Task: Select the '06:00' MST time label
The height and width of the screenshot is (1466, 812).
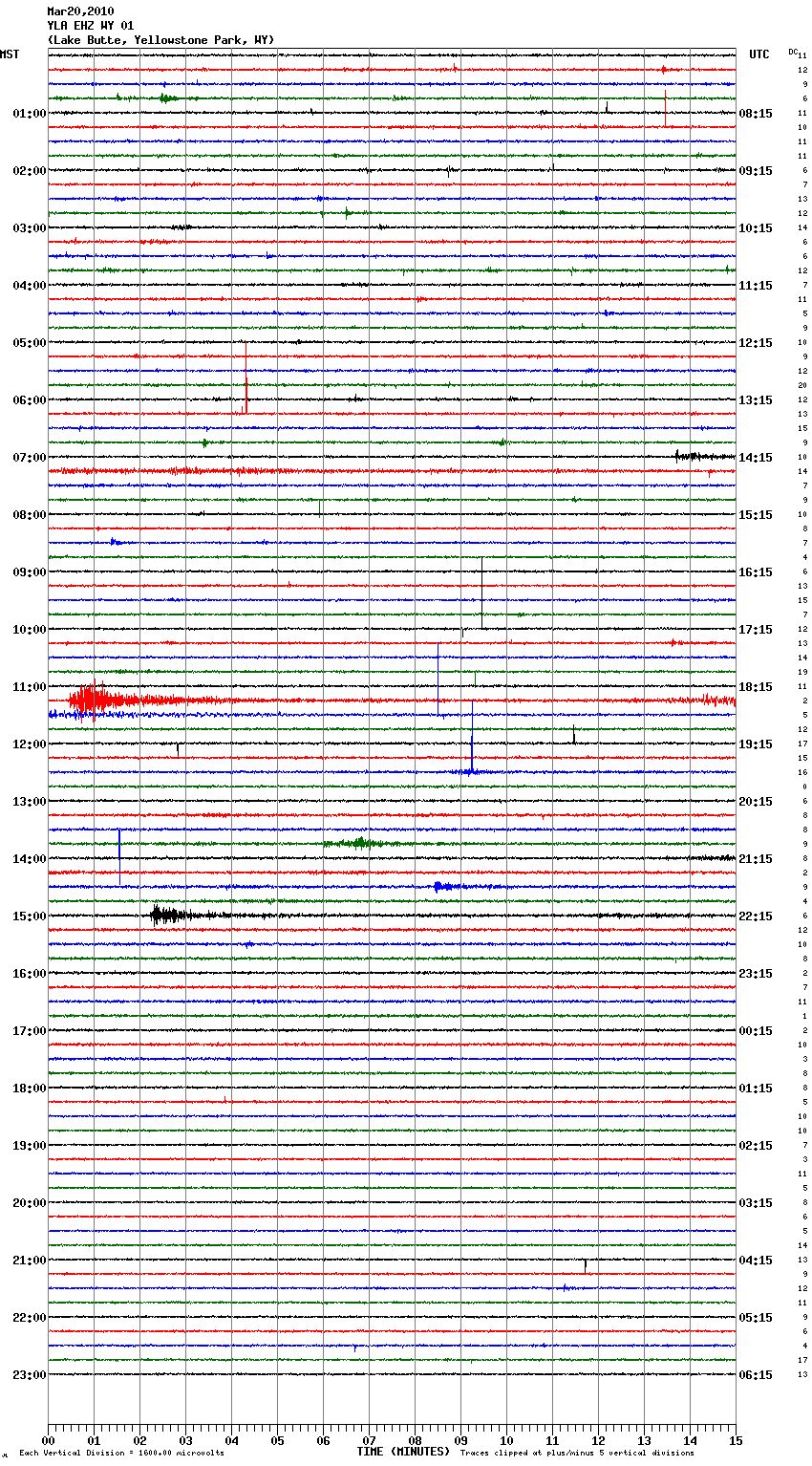Action: coord(30,400)
